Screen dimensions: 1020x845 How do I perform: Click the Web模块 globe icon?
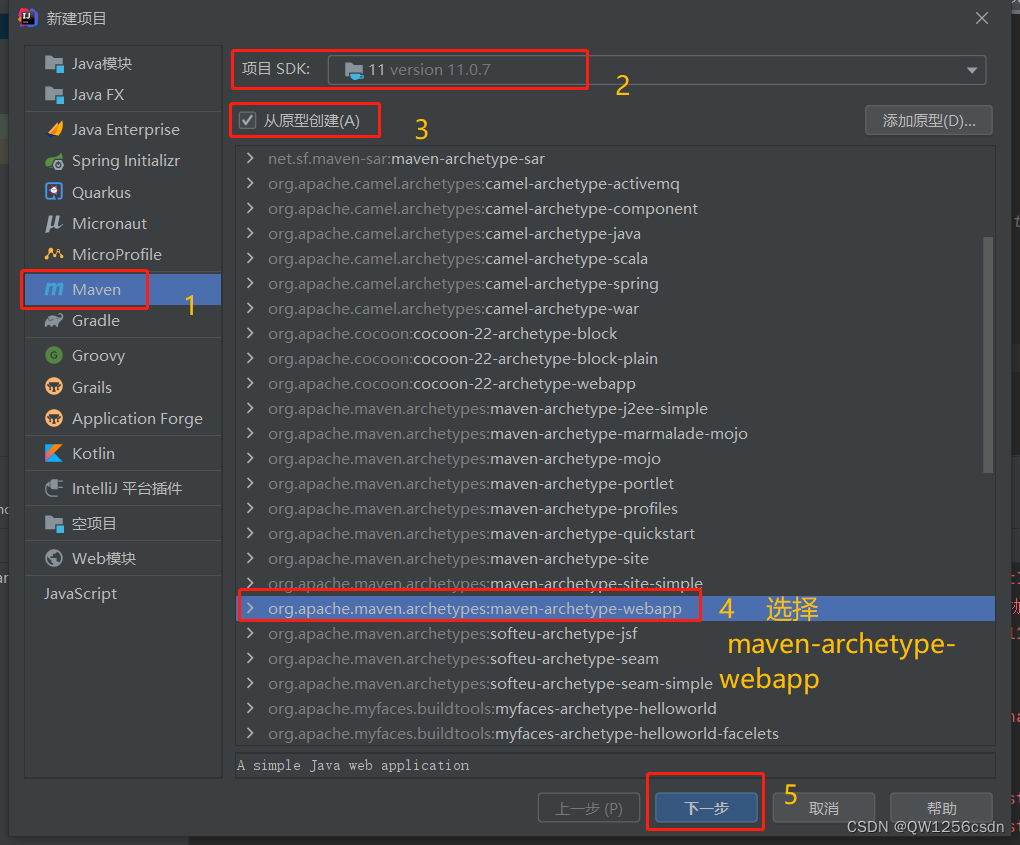54,558
